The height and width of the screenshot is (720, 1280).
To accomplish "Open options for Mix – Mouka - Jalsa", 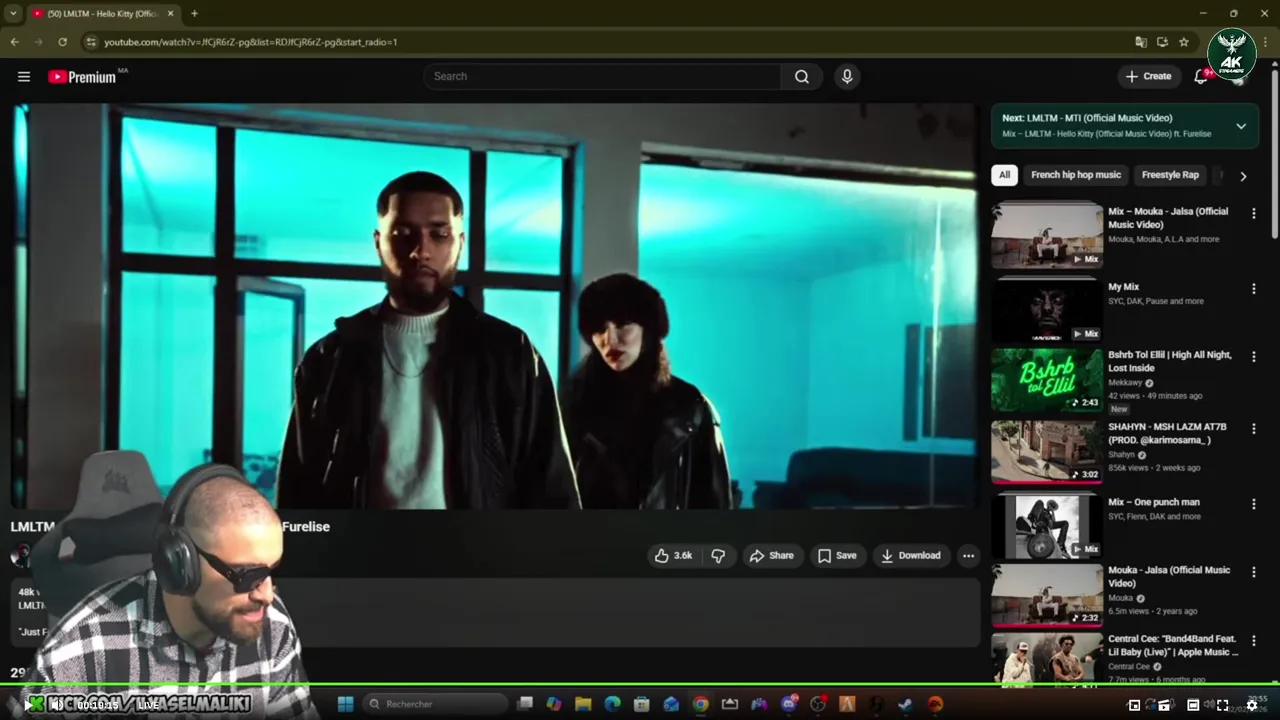I will point(1253,213).
